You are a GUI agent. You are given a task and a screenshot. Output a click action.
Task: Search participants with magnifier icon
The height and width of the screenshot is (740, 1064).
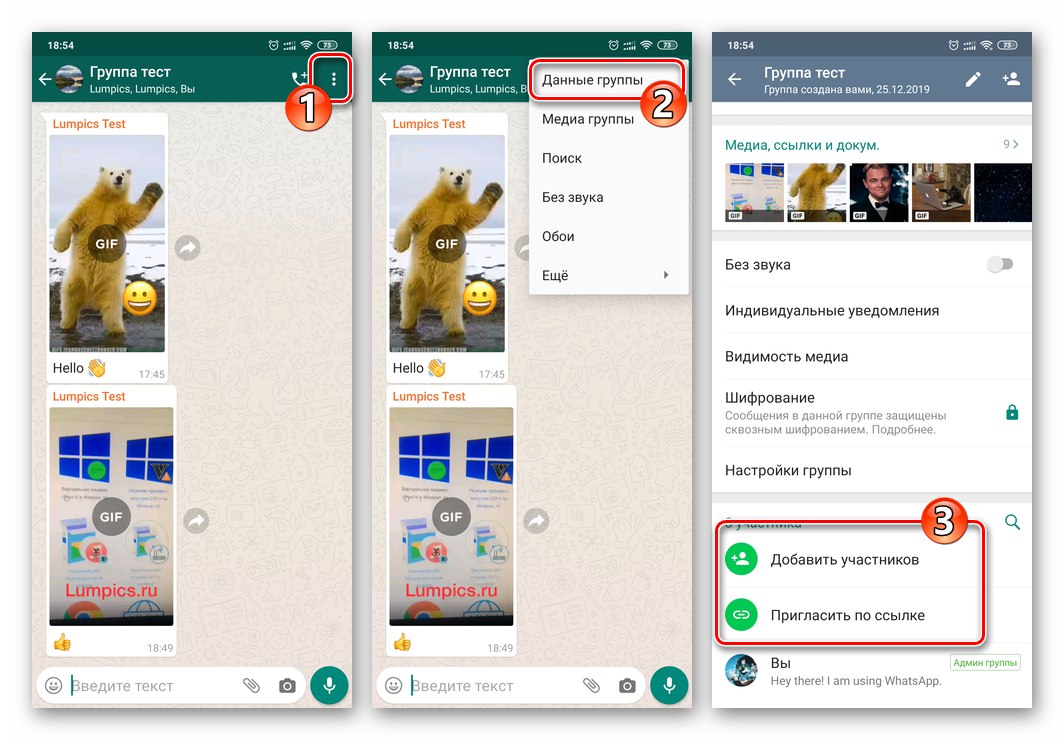(1012, 522)
